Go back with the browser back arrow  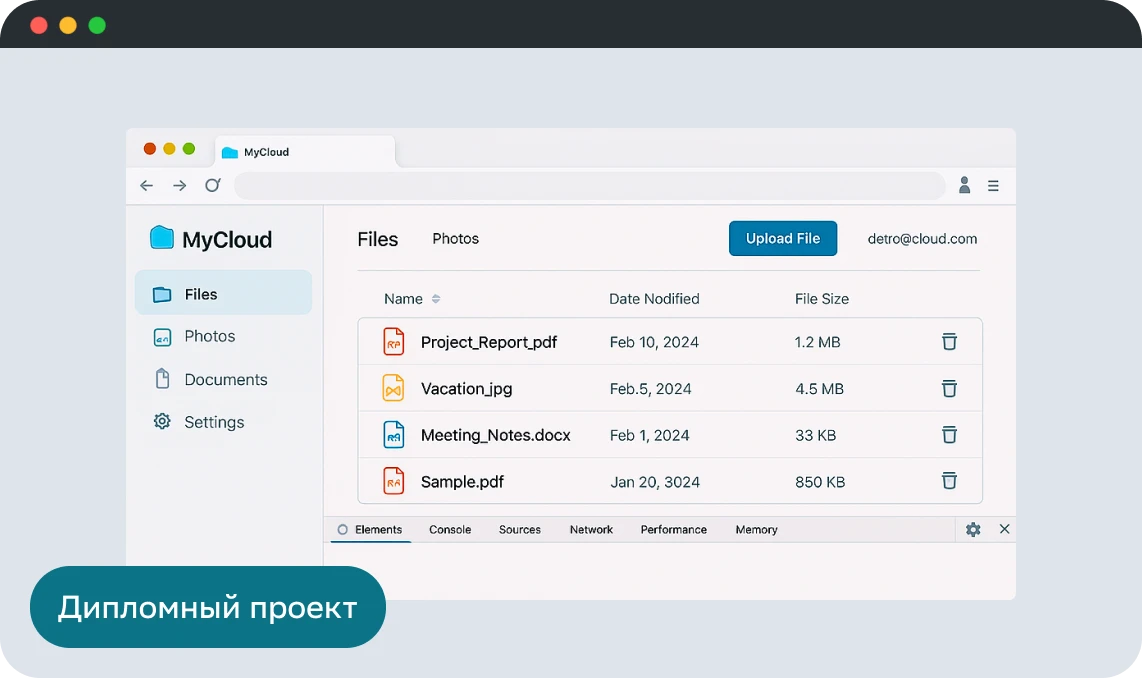pos(147,185)
